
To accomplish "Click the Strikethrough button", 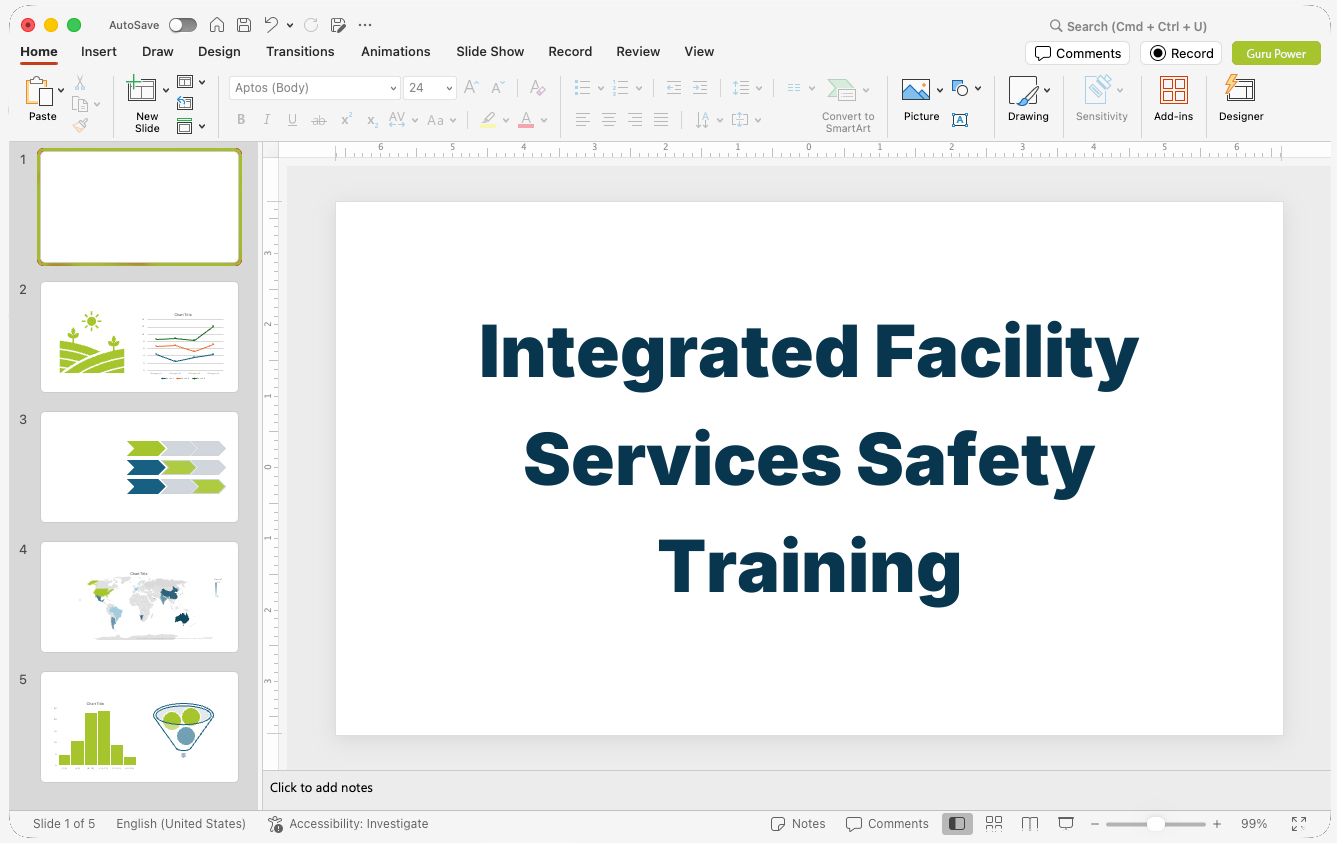I will [x=319, y=120].
